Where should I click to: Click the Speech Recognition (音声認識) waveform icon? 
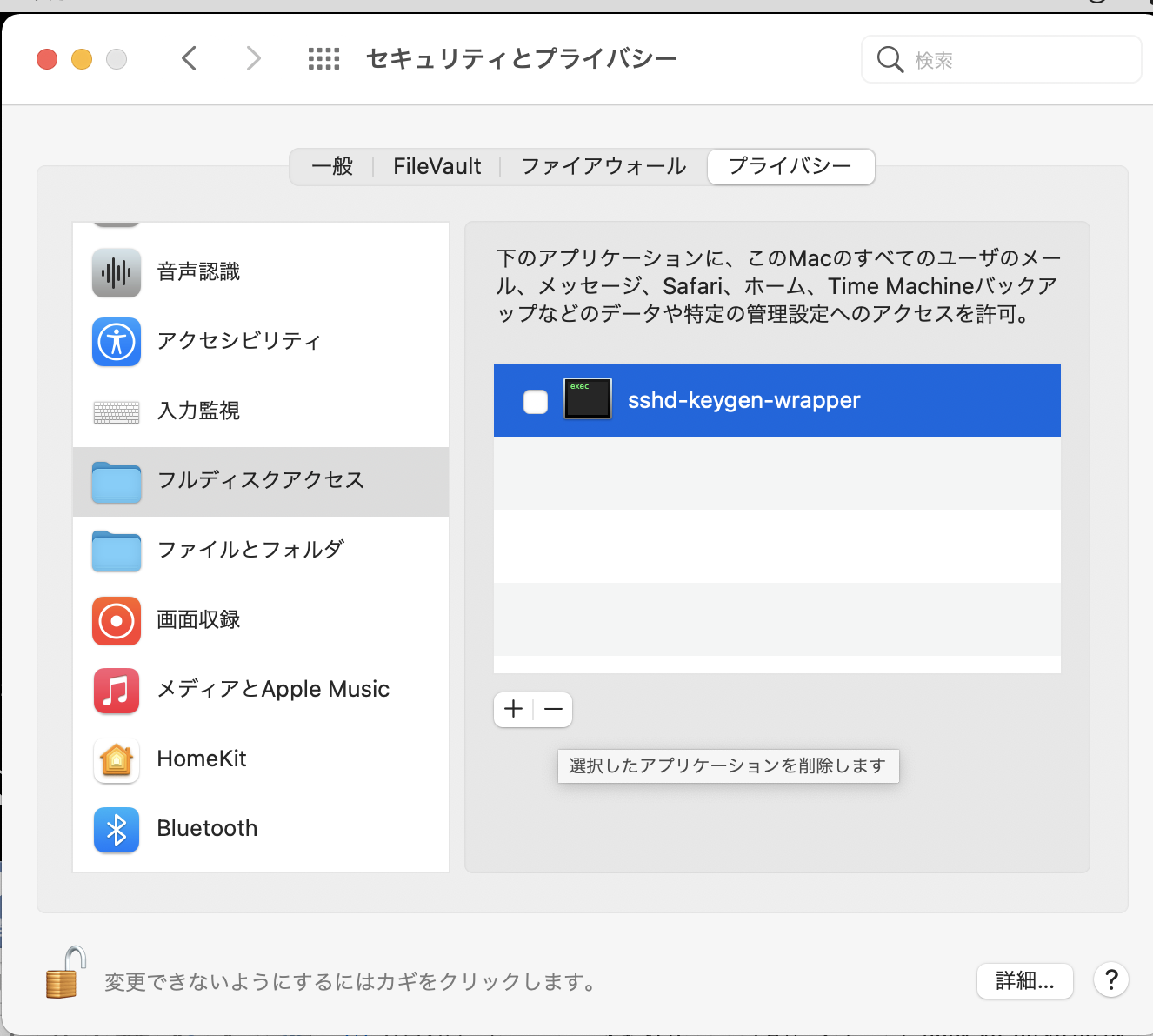[117, 272]
